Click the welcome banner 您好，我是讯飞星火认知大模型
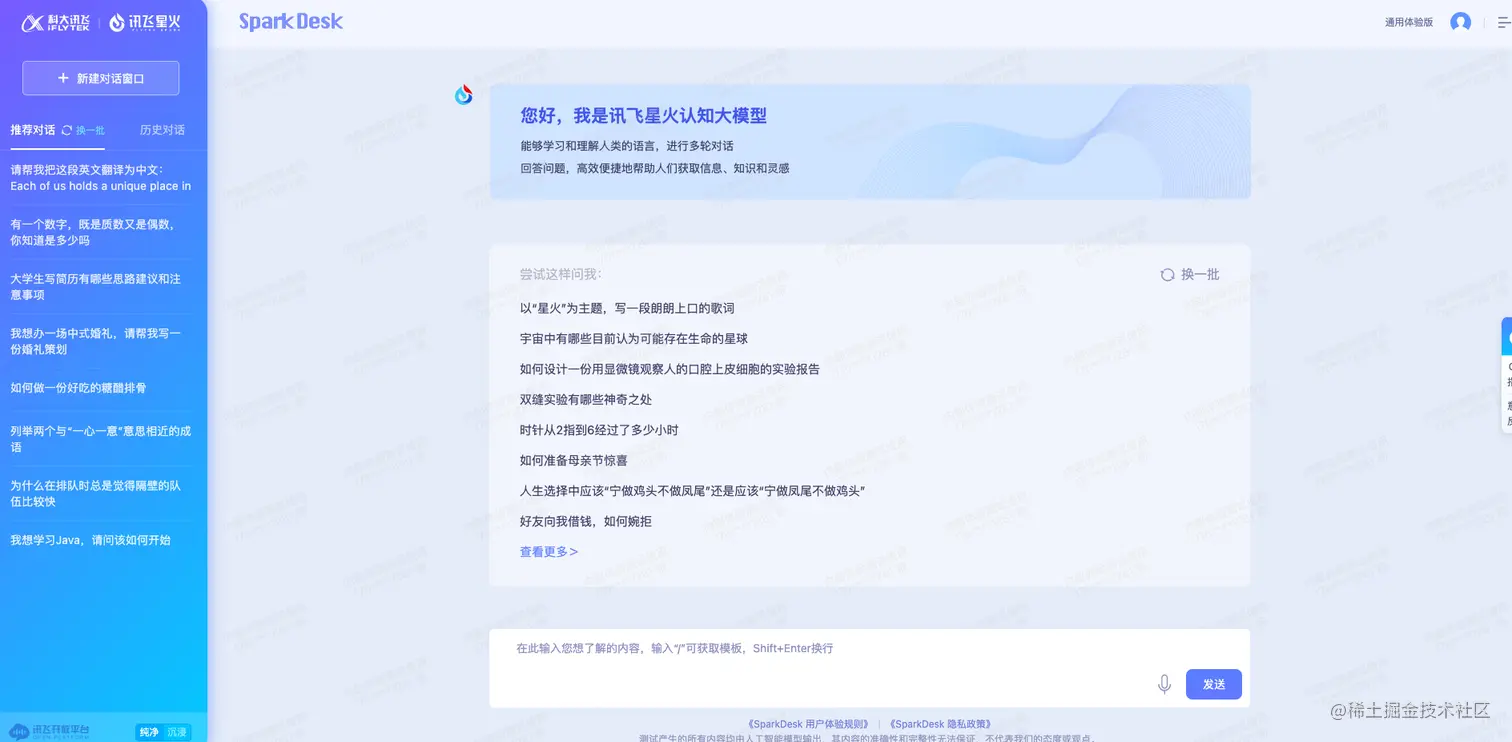Viewport: 1512px width, 742px height. [870, 141]
